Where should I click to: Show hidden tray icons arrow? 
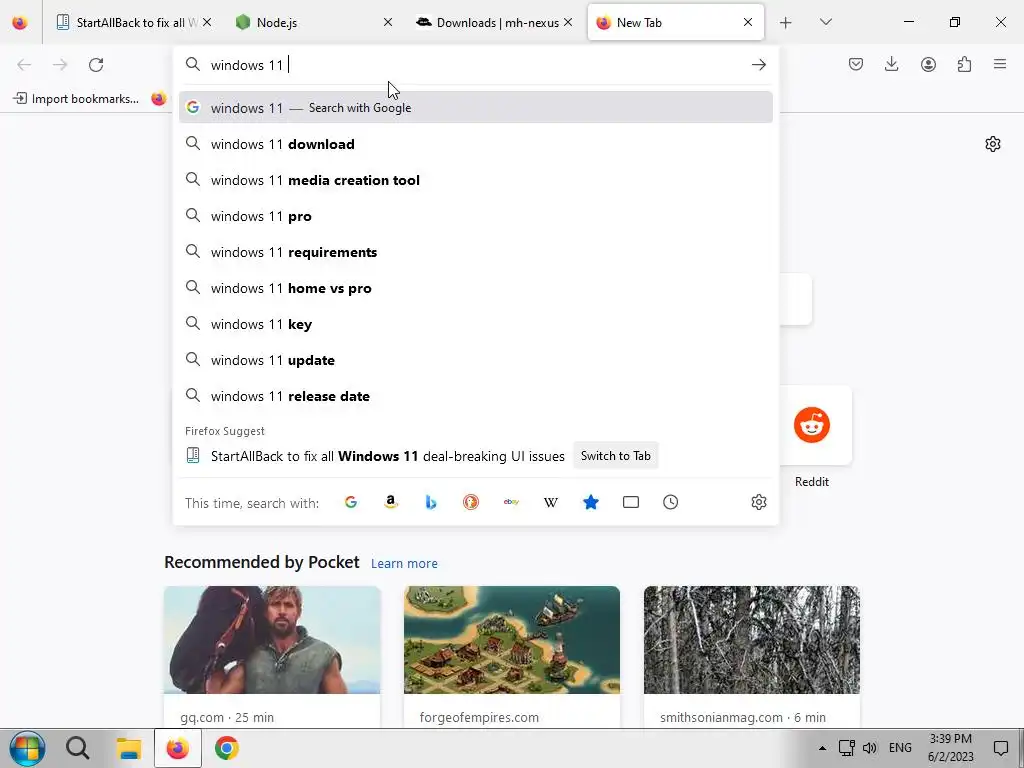tap(822, 748)
